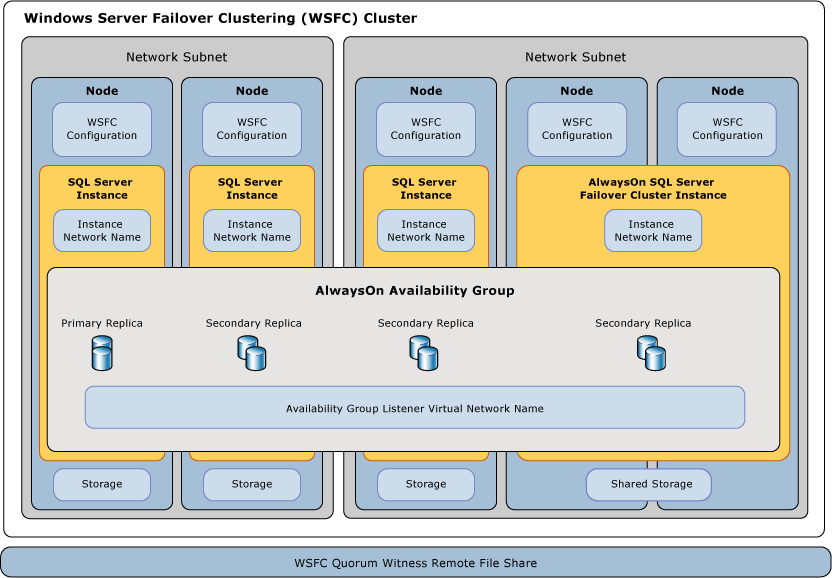This screenshot has width=832, height=578.
Task: Select the middle Secondary Replica database icon
Action: pos(425,353)
